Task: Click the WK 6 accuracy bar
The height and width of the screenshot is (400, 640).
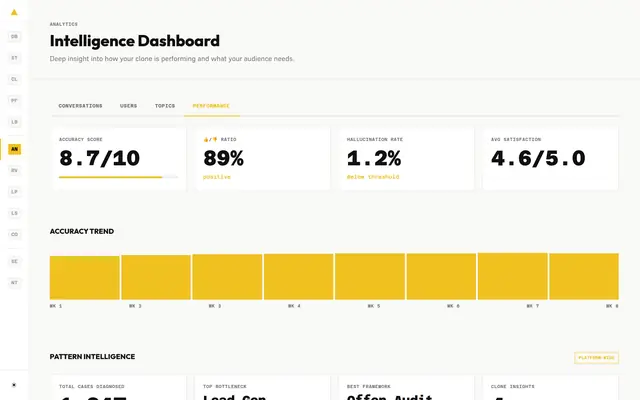Action: click(441, 276)
